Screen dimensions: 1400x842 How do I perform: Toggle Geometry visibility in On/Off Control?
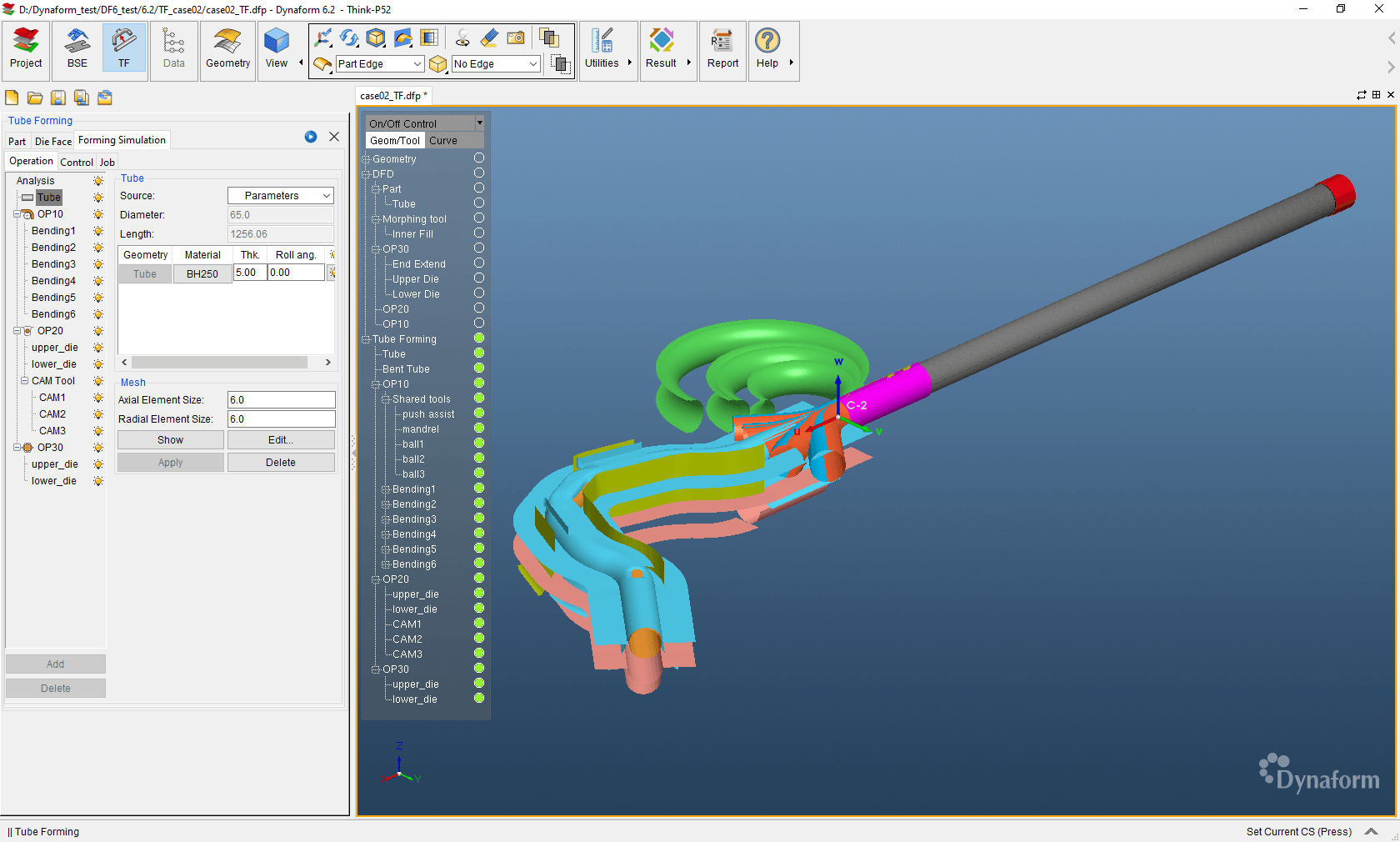tap(479, 159)
